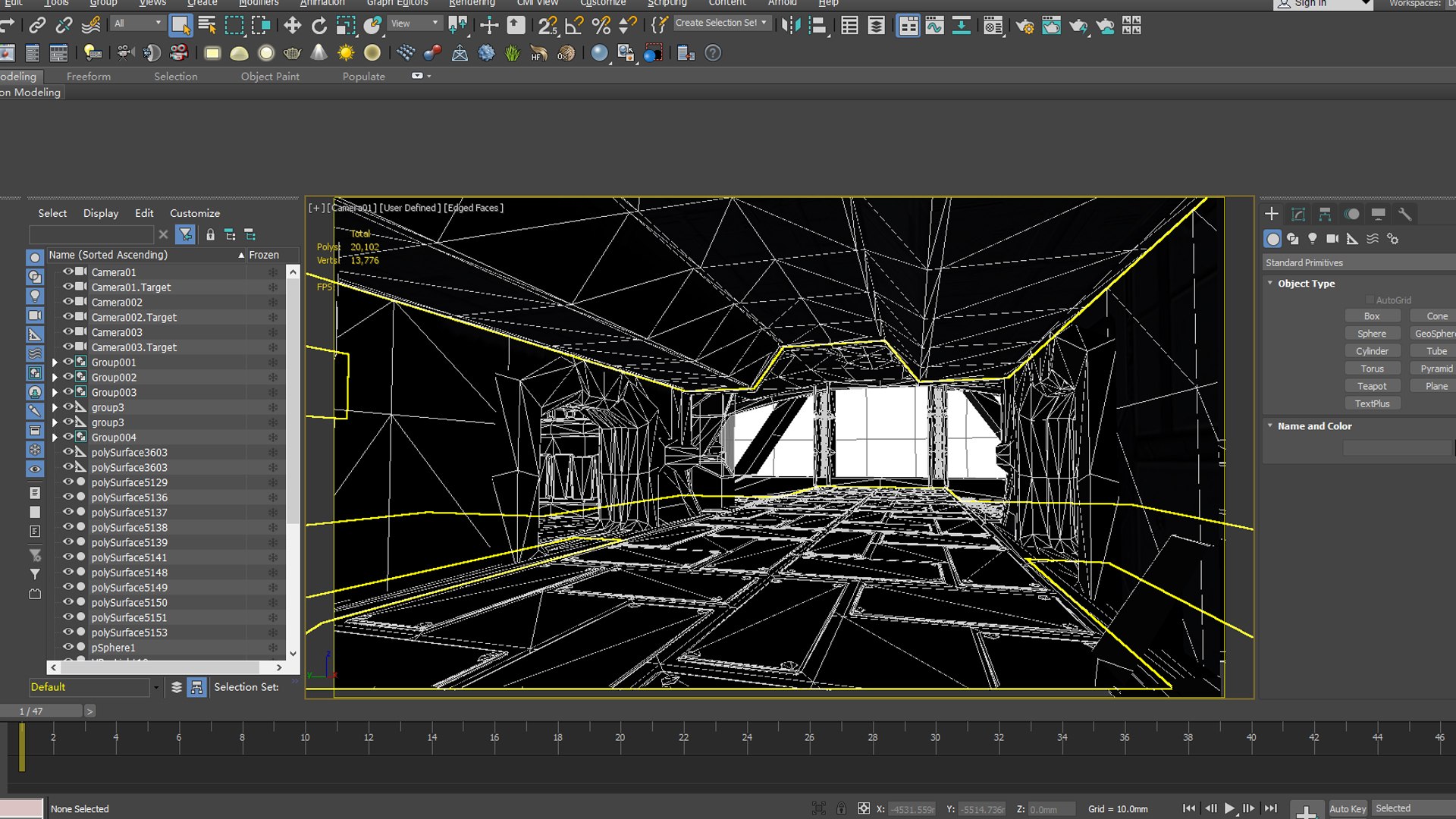1456x819 pixels.
Task: Expand the Group001 tree node
Action: (x=55, y=362)
